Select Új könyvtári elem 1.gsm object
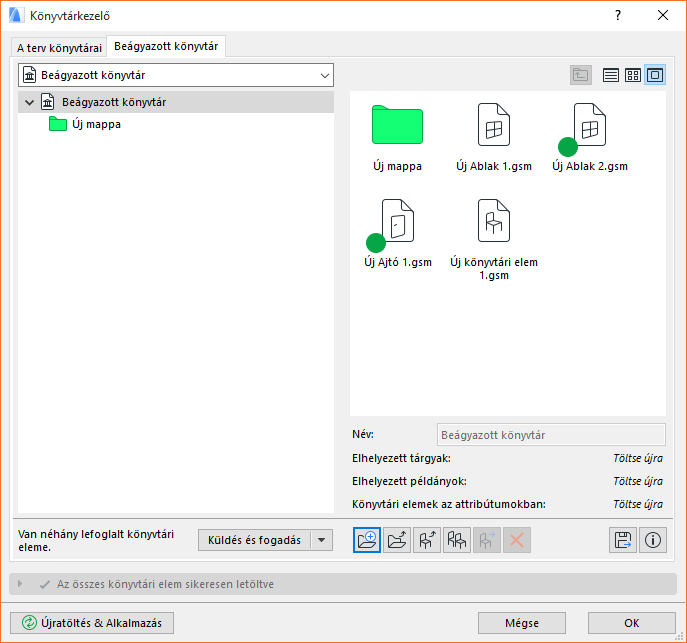This screenshot has width=687, height=643. pos(494,240)
